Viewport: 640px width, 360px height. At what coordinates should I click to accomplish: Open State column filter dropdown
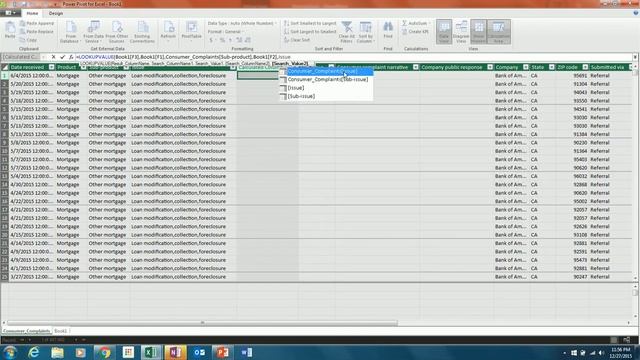[x=551, y=67]
